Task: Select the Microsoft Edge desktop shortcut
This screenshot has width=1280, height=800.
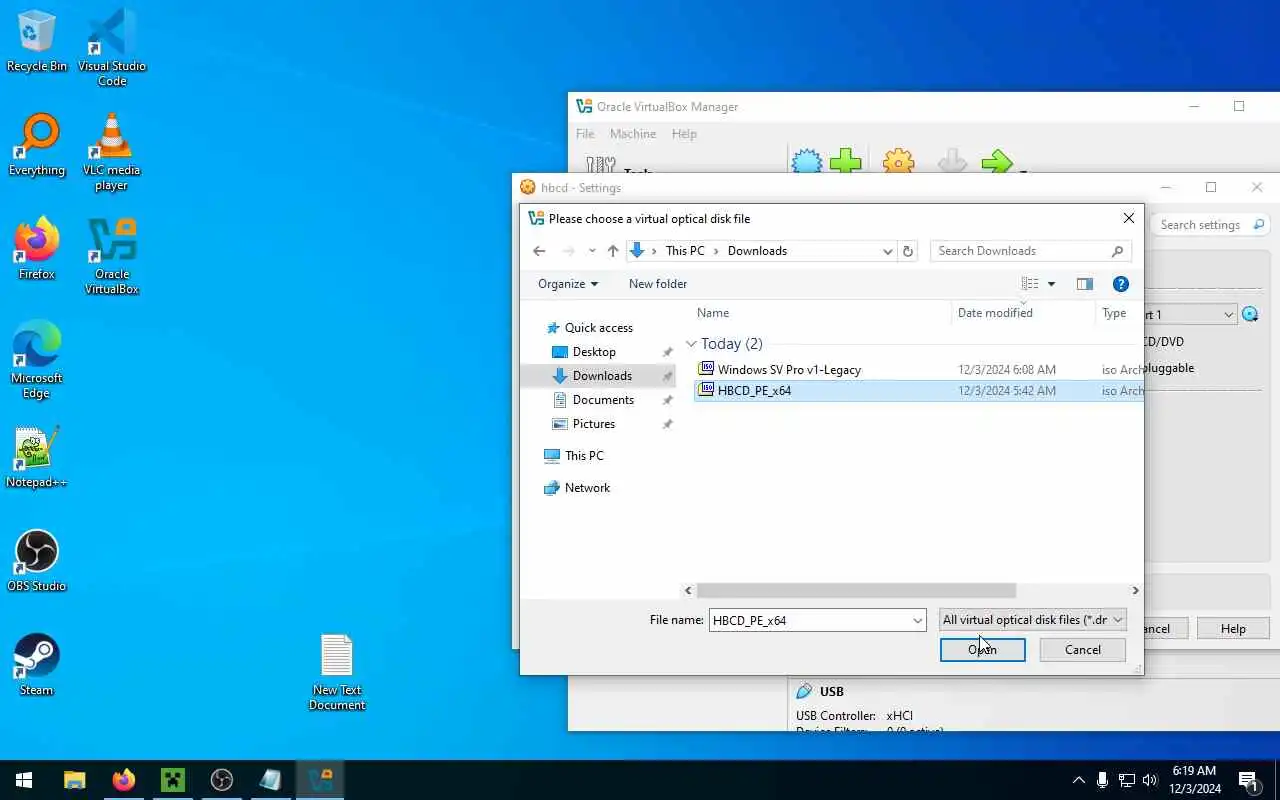Action: tap(37, 360)
